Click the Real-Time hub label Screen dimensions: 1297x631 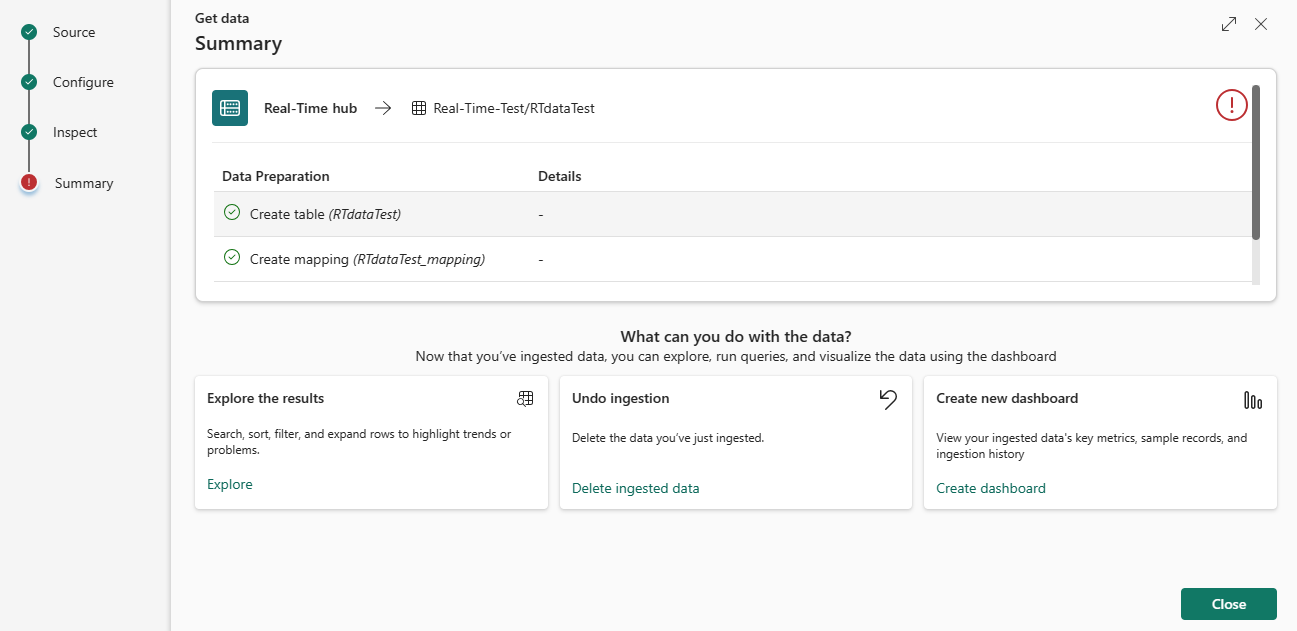pos(310,108)
